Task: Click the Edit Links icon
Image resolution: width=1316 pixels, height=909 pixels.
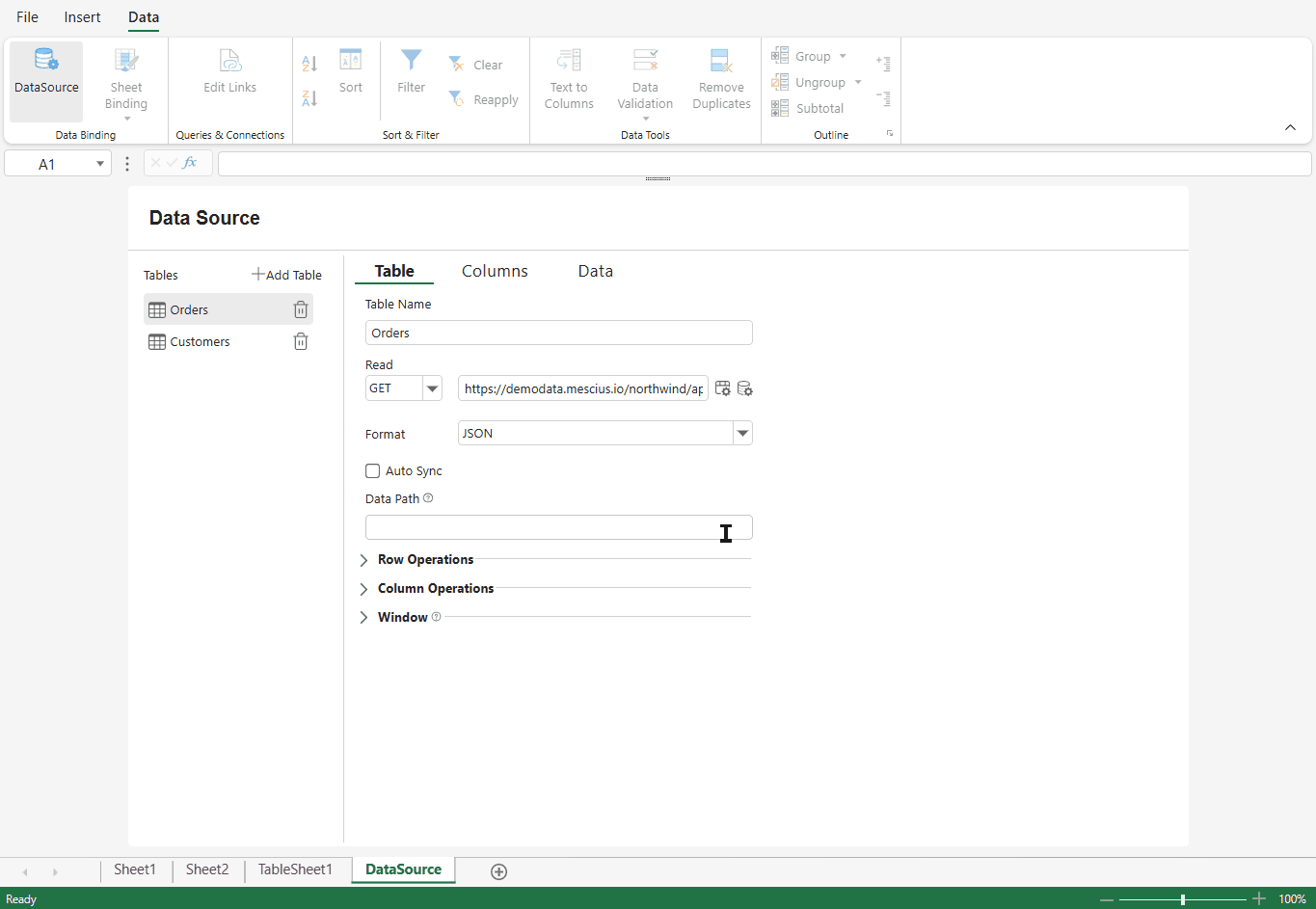Action: point(229,60)
